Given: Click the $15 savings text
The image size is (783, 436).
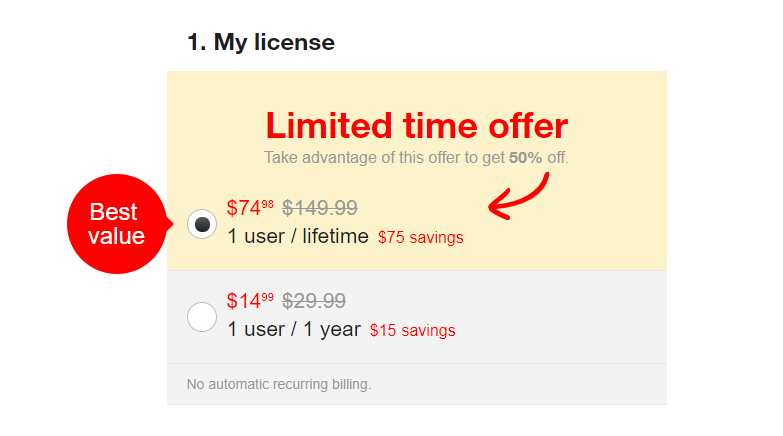Looking at the screenshot, I should coord(412,330).
